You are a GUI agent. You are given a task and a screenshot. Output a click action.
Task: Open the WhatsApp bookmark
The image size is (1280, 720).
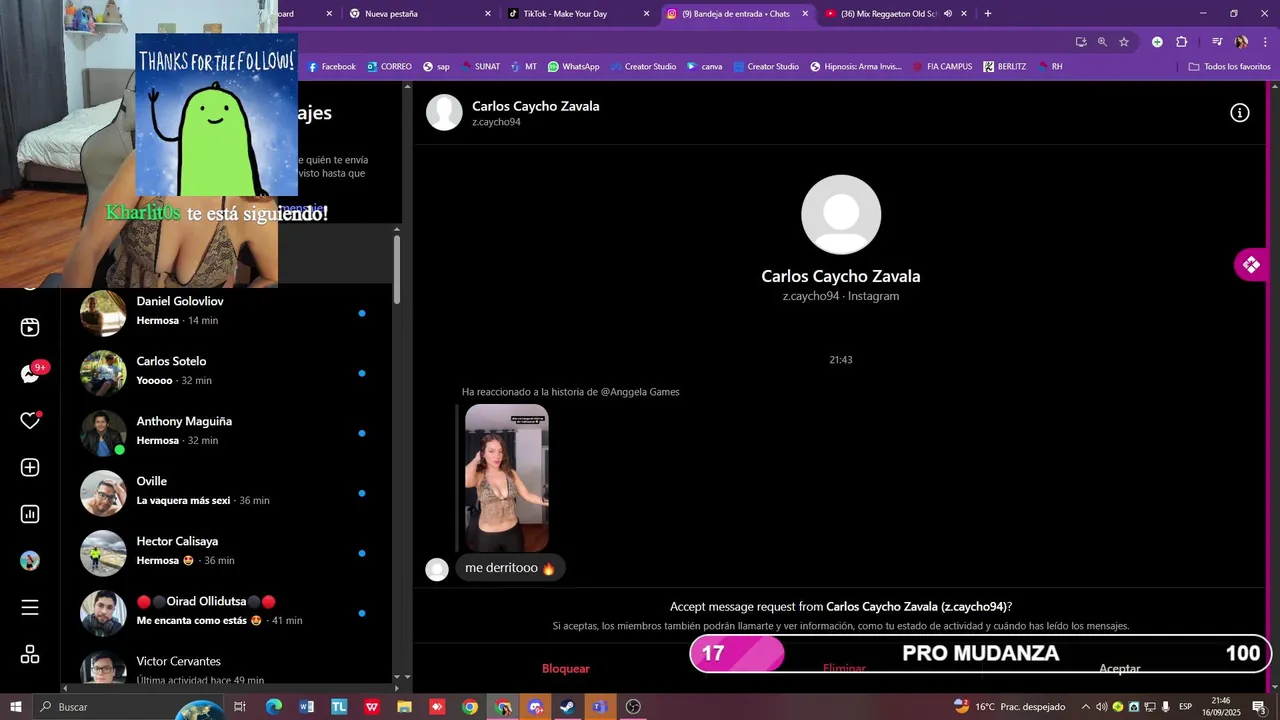click(x=573, y=67)
